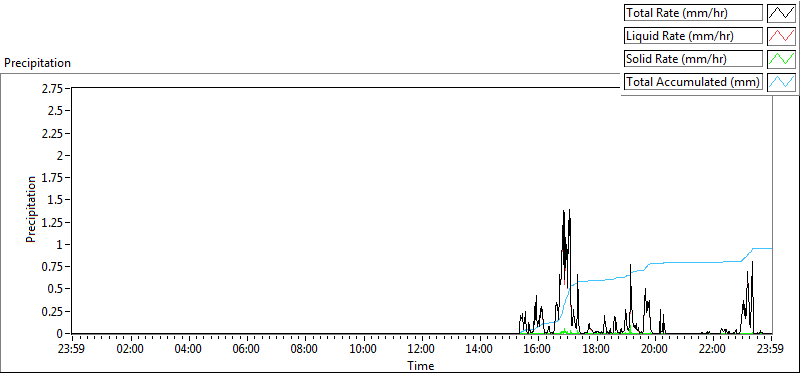This screenshot has height=373, width=800.
Task: Click the Liquid Rate red line icon
Action: [782, 36]
